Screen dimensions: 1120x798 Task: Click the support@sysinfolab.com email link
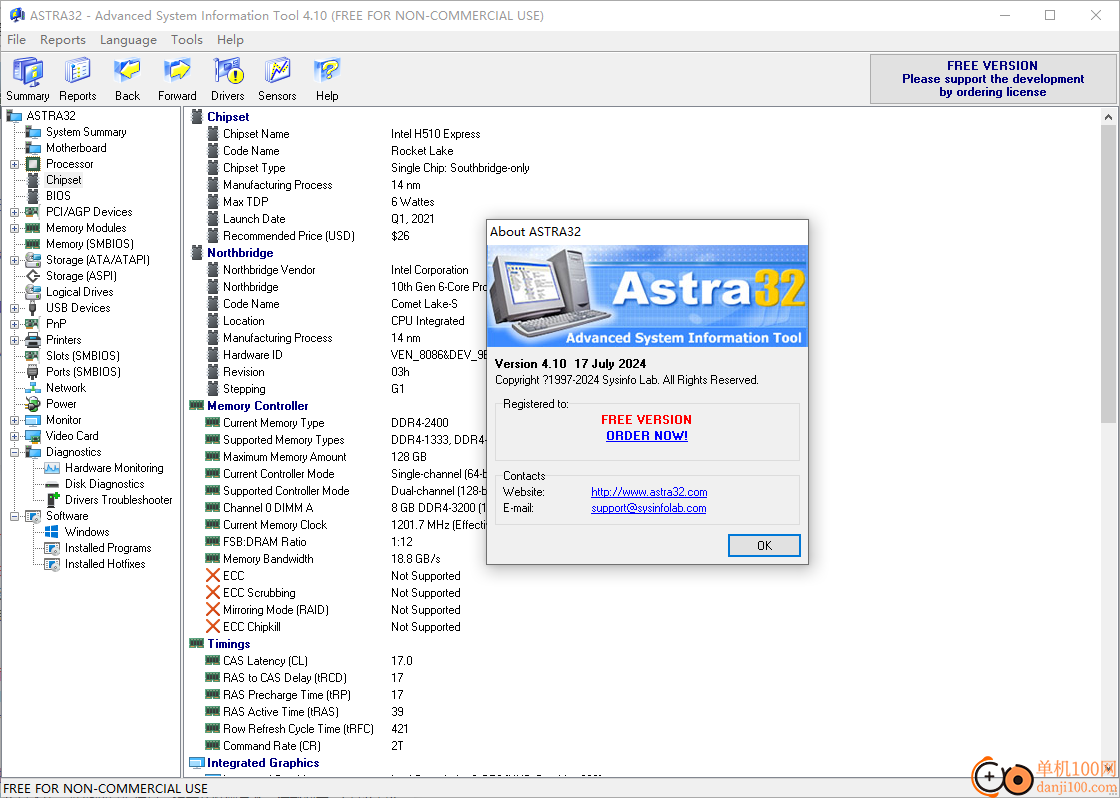[x=649, y=508]
